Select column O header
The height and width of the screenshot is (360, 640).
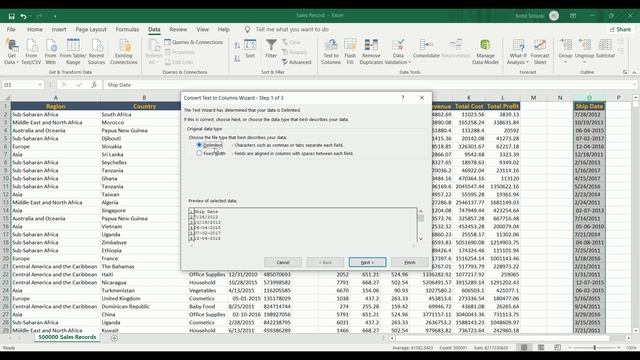click(589, 98)
